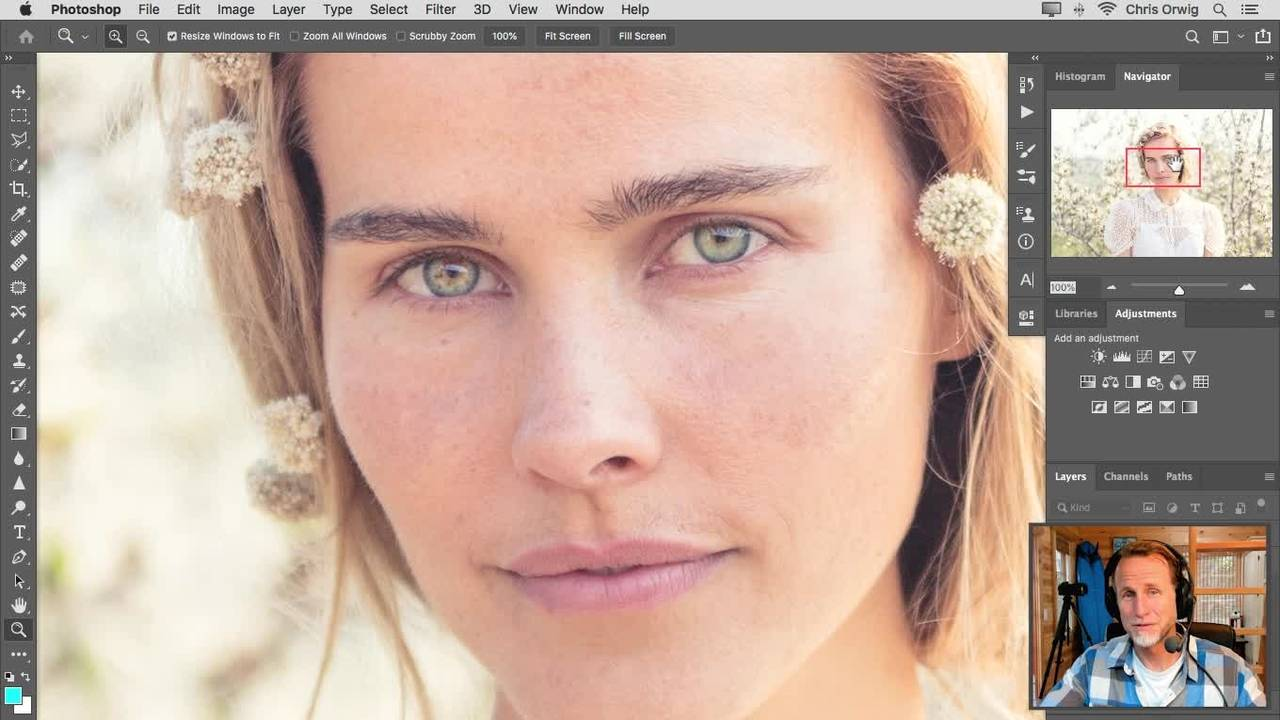Select the Path Selection tool
This screenshot has width=1280, height=720.
[19, 581]
